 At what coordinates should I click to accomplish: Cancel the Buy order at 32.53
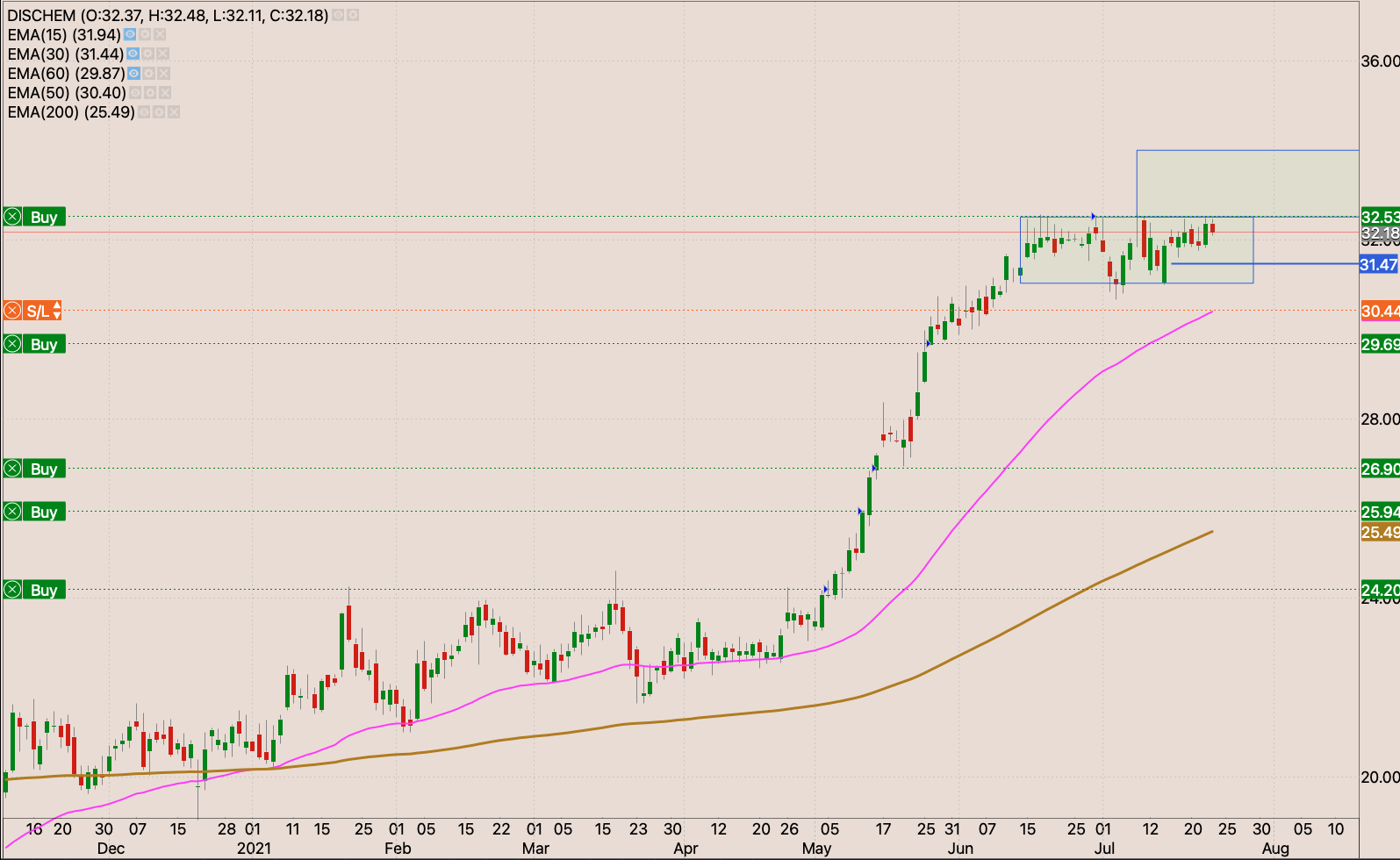pos(12,217)
